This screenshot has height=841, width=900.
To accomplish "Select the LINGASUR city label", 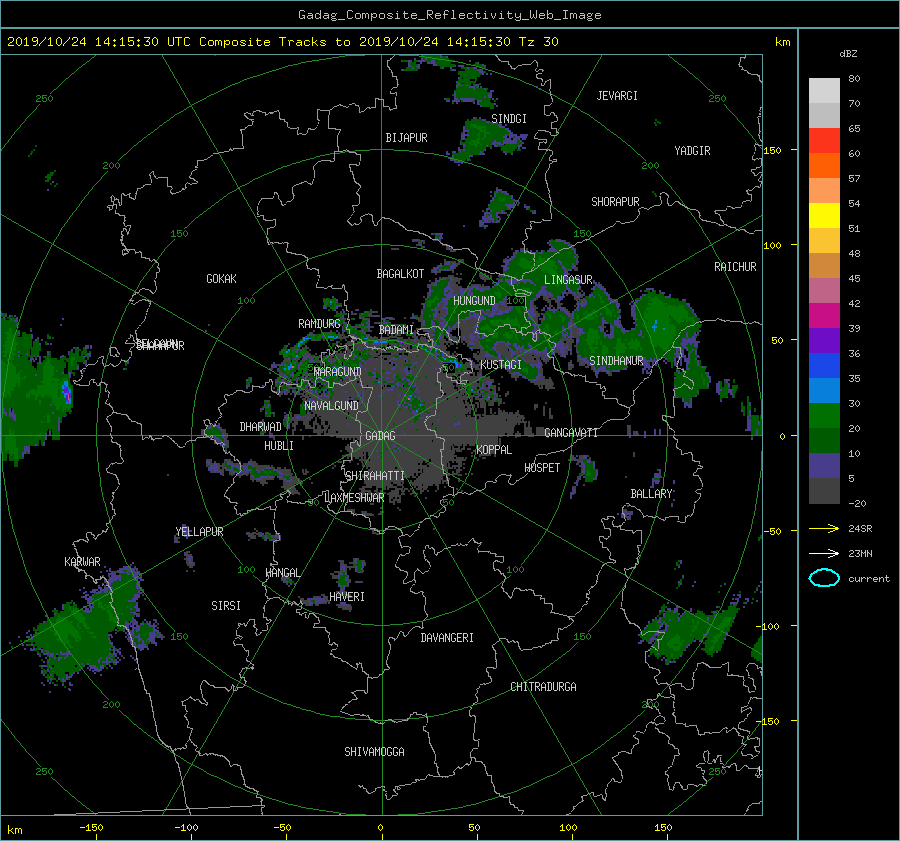I will pos(568,280).
